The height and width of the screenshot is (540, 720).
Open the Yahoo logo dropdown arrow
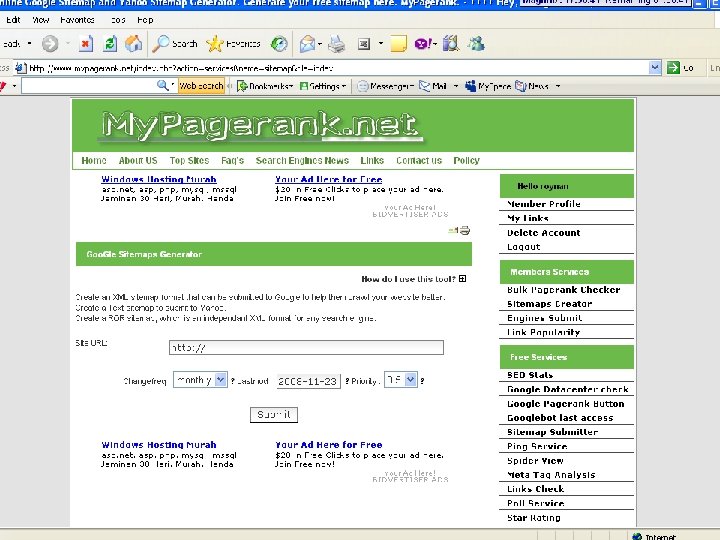[14, 86]
